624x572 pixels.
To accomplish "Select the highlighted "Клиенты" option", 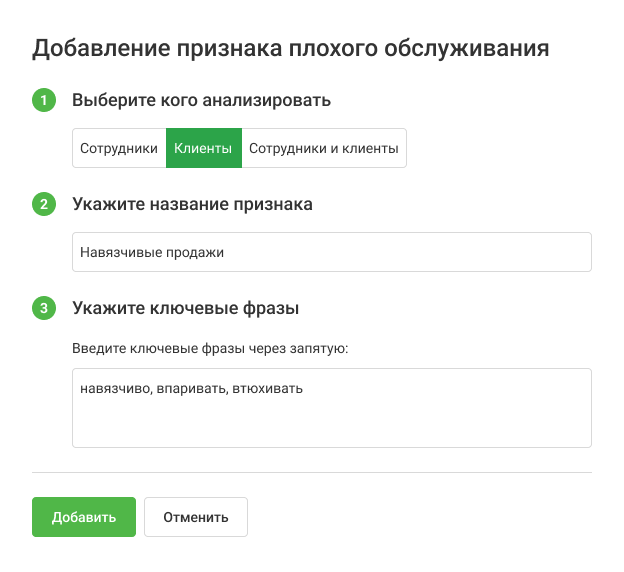I will 203,148.
